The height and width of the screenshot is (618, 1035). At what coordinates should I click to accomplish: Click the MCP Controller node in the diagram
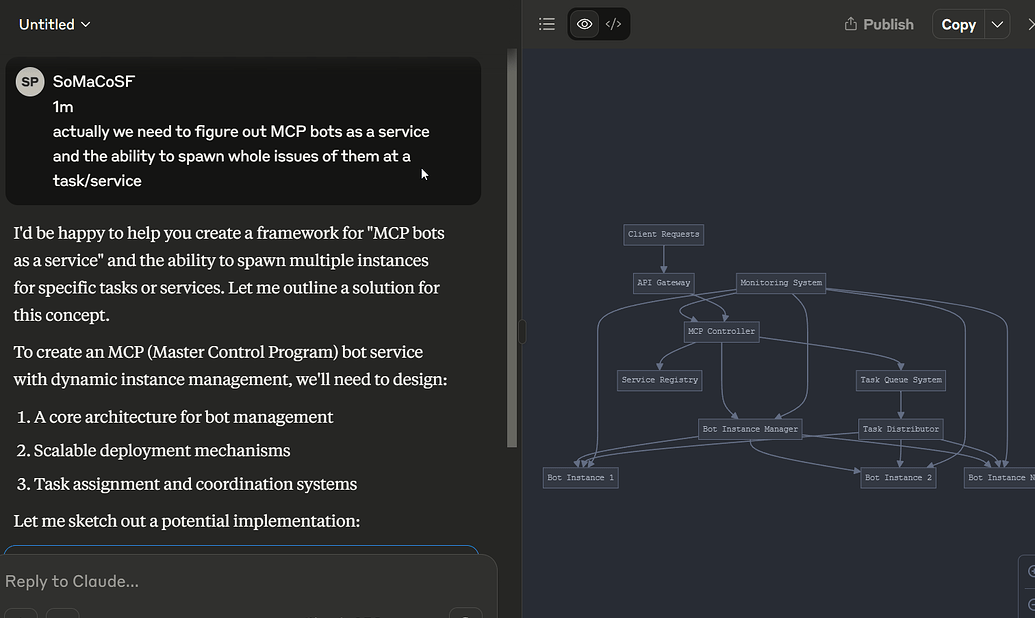[x=721, y=330]
